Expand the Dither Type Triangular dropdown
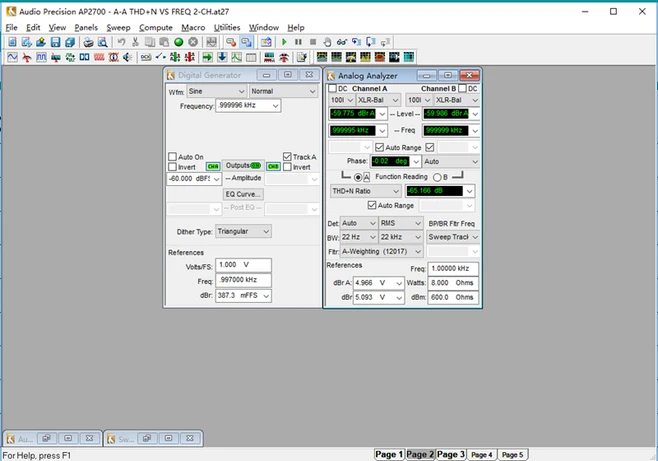 click(x=243, y=232)
